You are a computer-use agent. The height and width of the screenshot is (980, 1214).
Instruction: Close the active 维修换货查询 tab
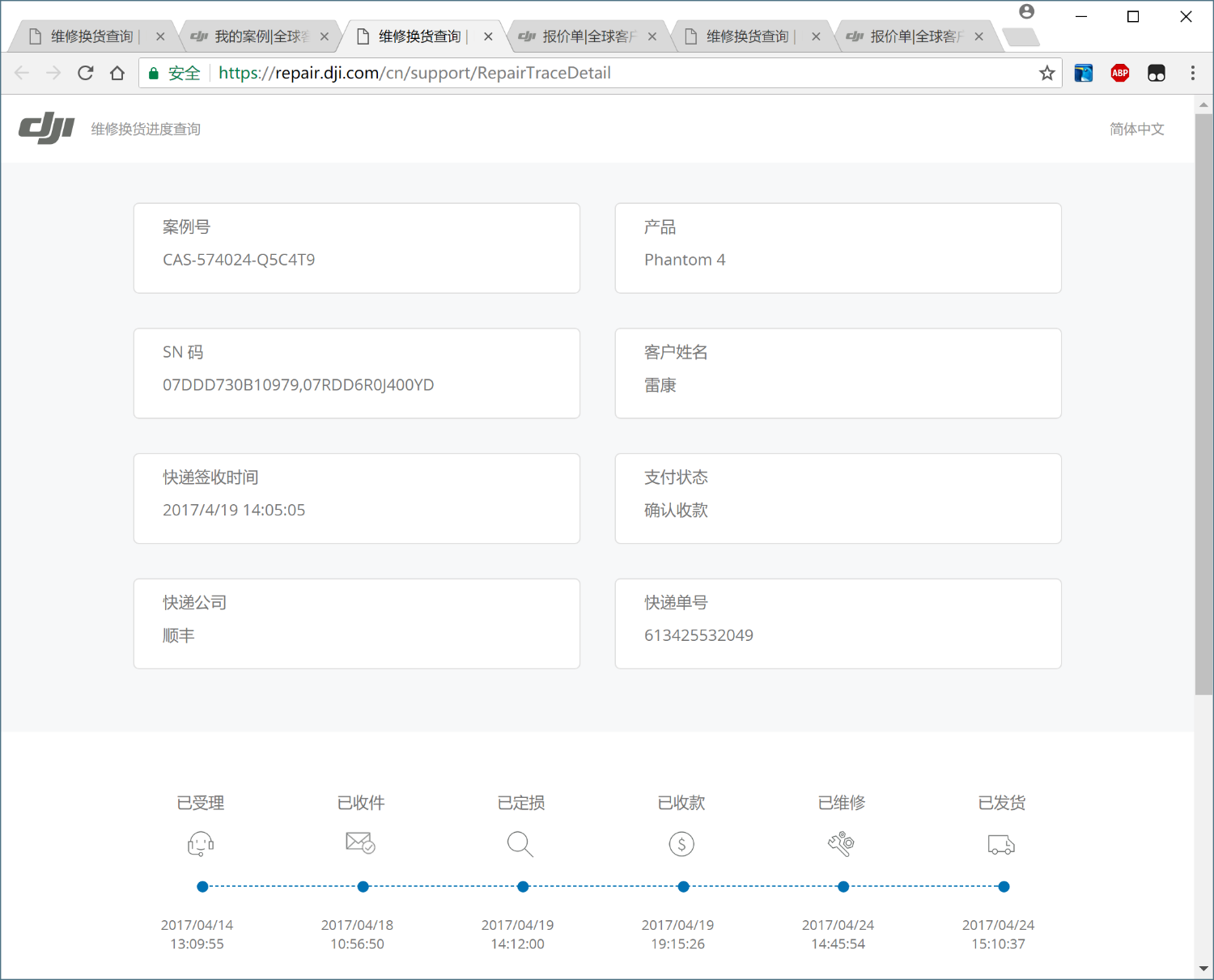tap(488, 36)
